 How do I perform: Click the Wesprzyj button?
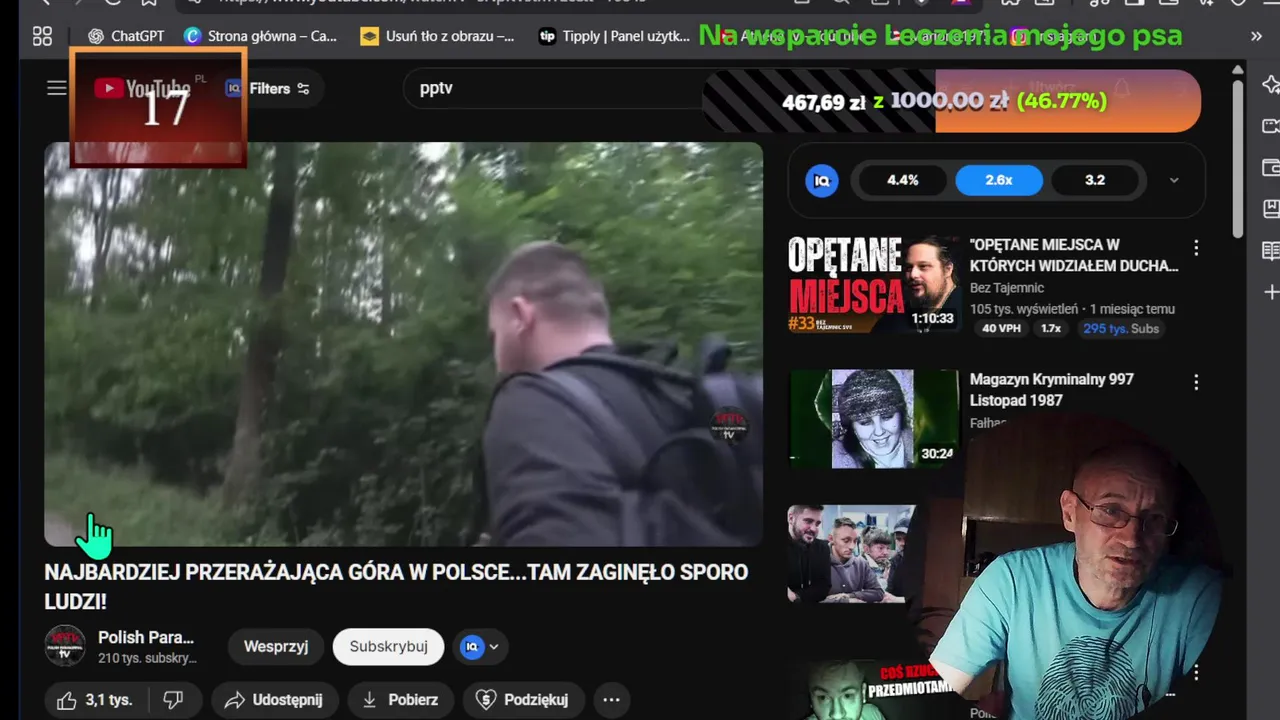276,646
